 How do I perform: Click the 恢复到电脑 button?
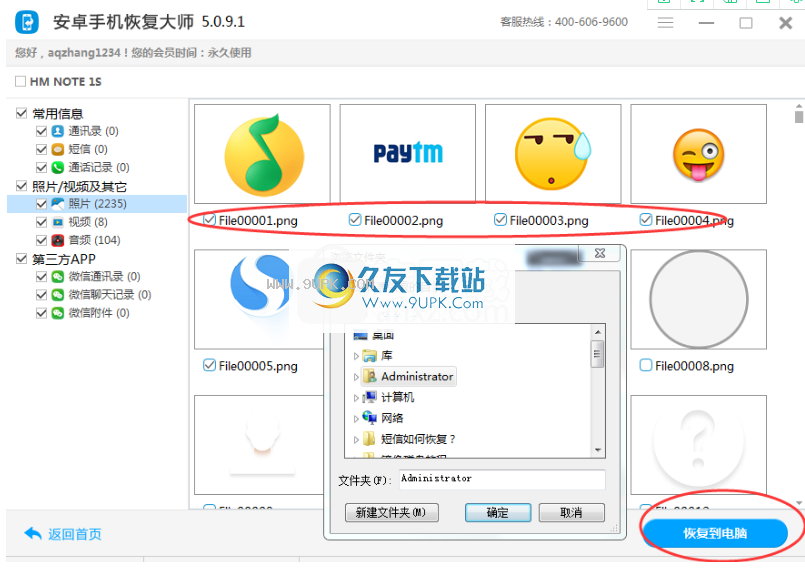pyautogui.click(x=715, y=533)
